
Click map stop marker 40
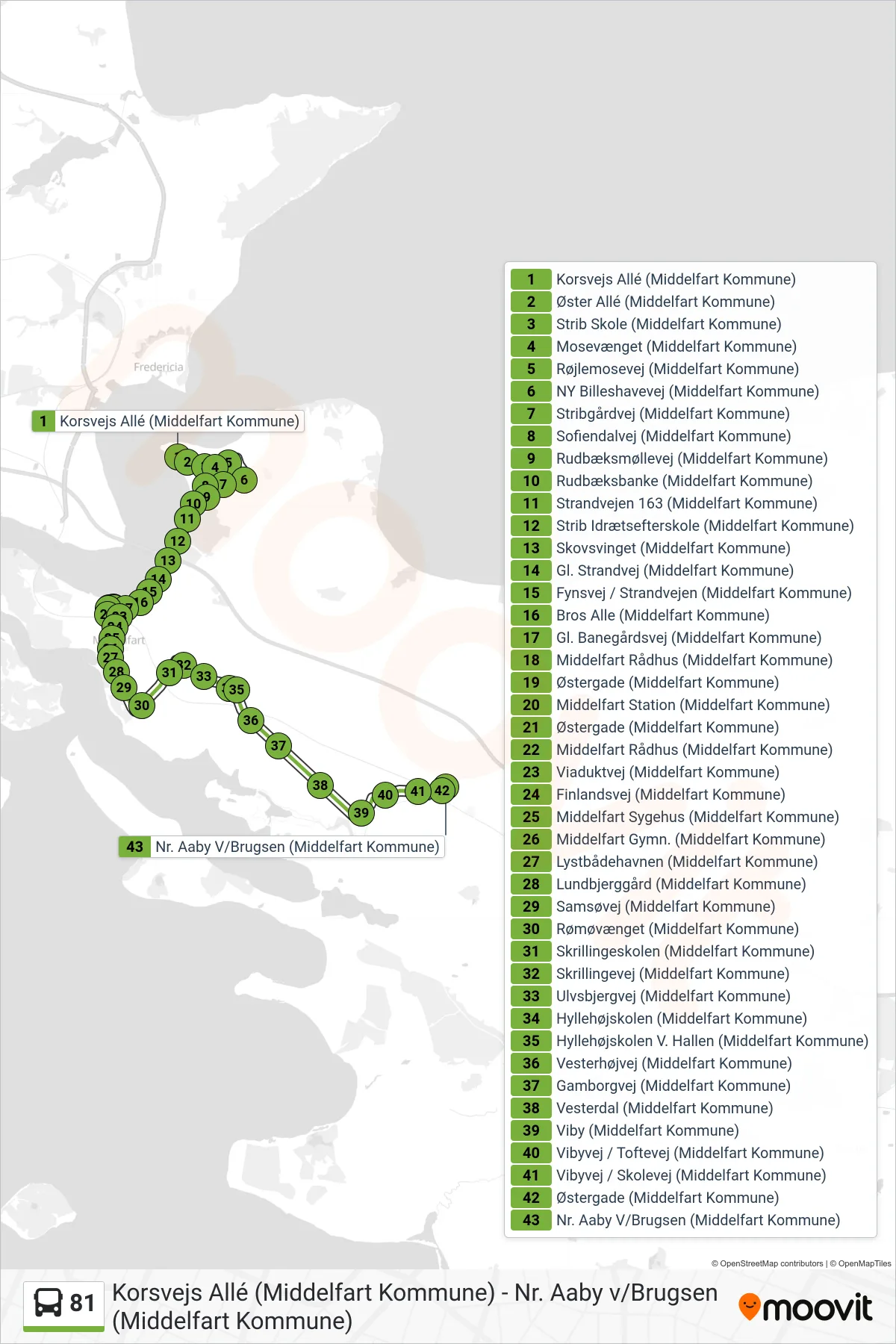385,795
